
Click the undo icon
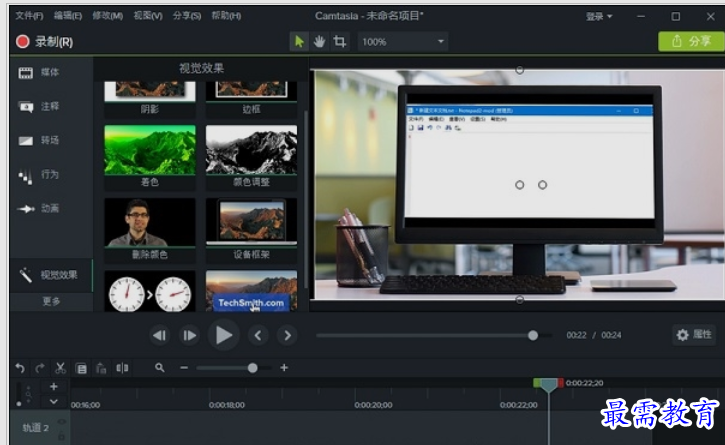point(20,368)
